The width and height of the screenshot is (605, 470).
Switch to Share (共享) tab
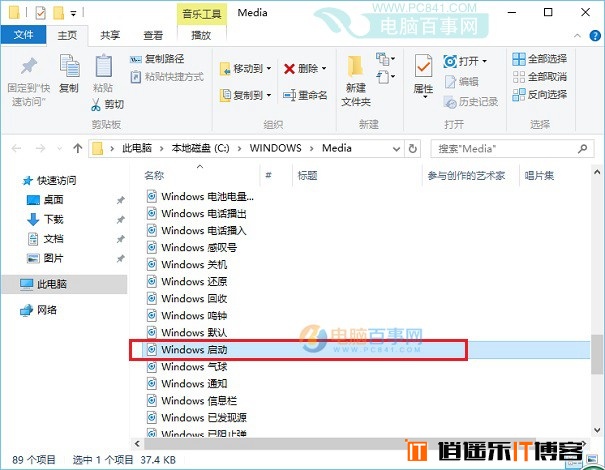[110, 35]
